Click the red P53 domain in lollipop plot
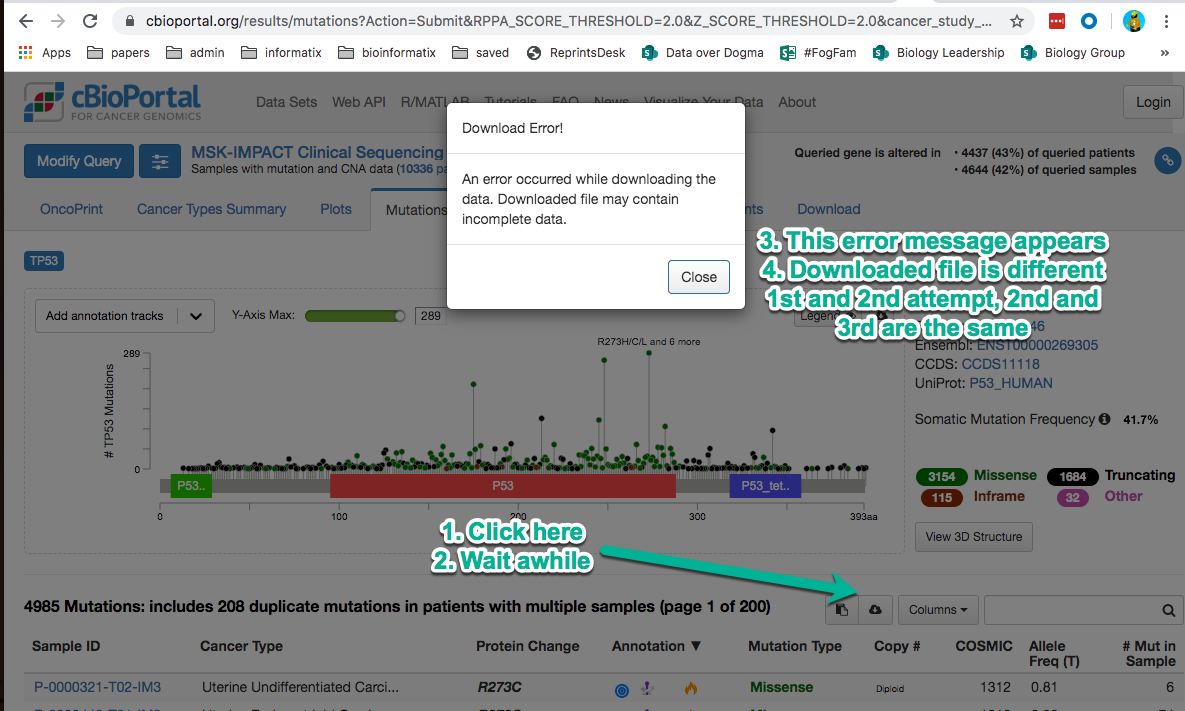This screenshot has height=711, width=1185. (x=503, y=486)
